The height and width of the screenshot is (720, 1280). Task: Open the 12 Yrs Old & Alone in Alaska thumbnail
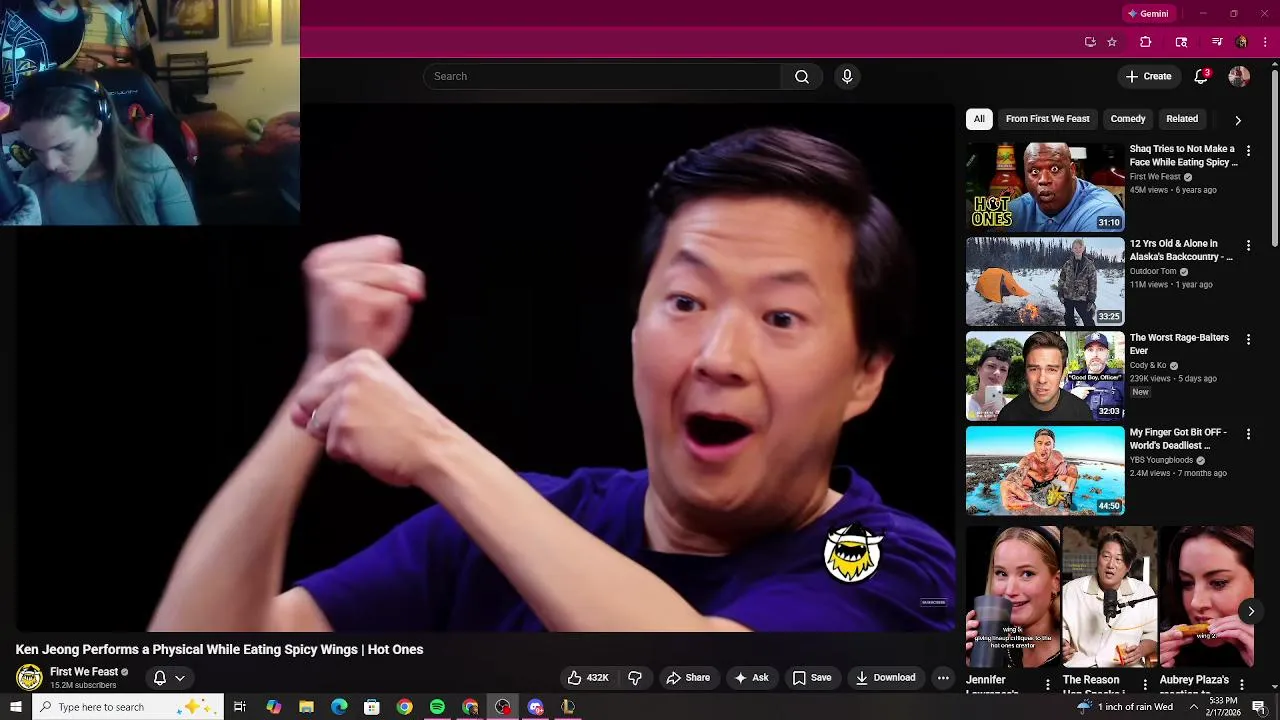tap(1045, 281)
